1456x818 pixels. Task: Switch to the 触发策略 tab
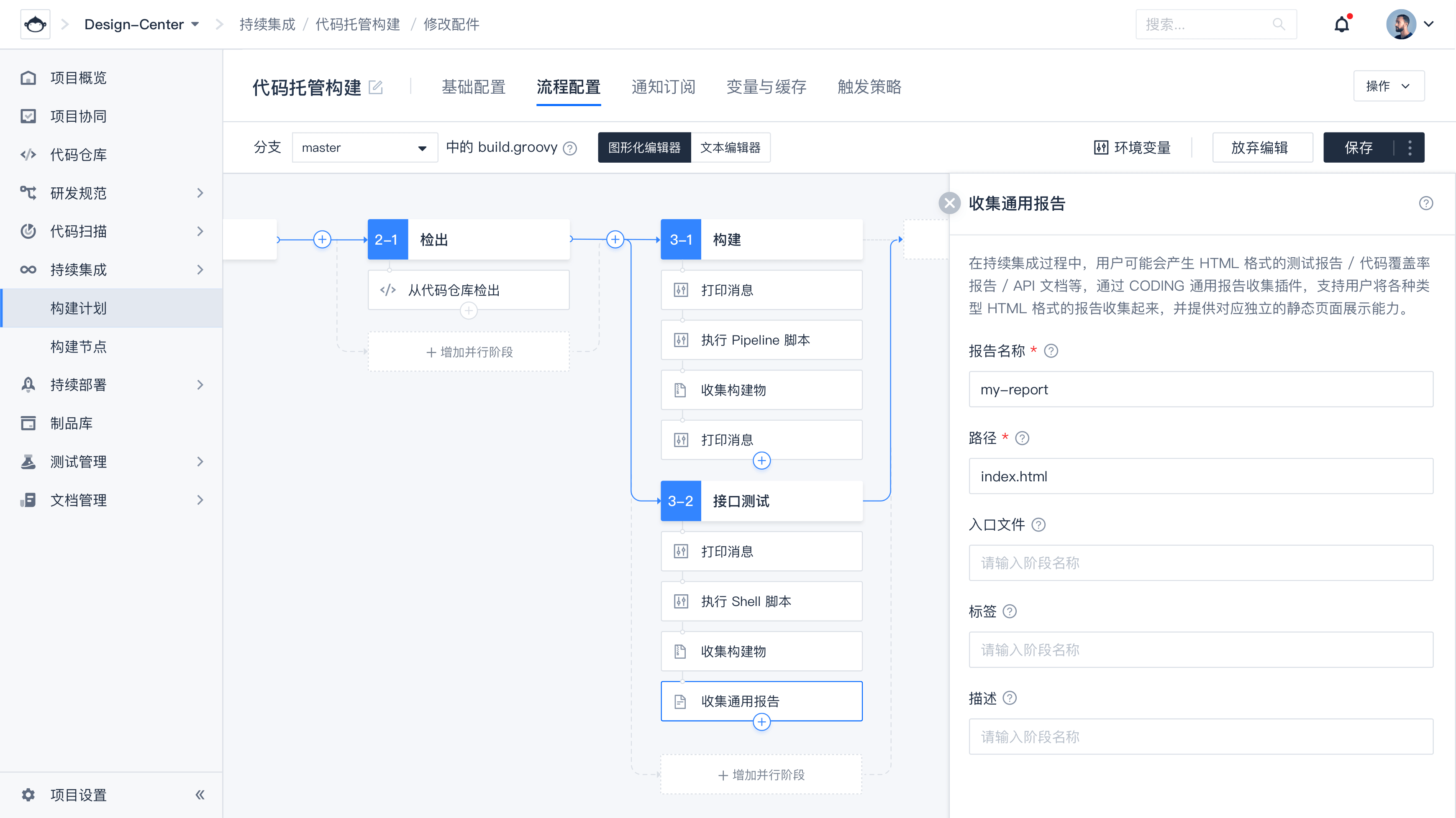point(869,87)
